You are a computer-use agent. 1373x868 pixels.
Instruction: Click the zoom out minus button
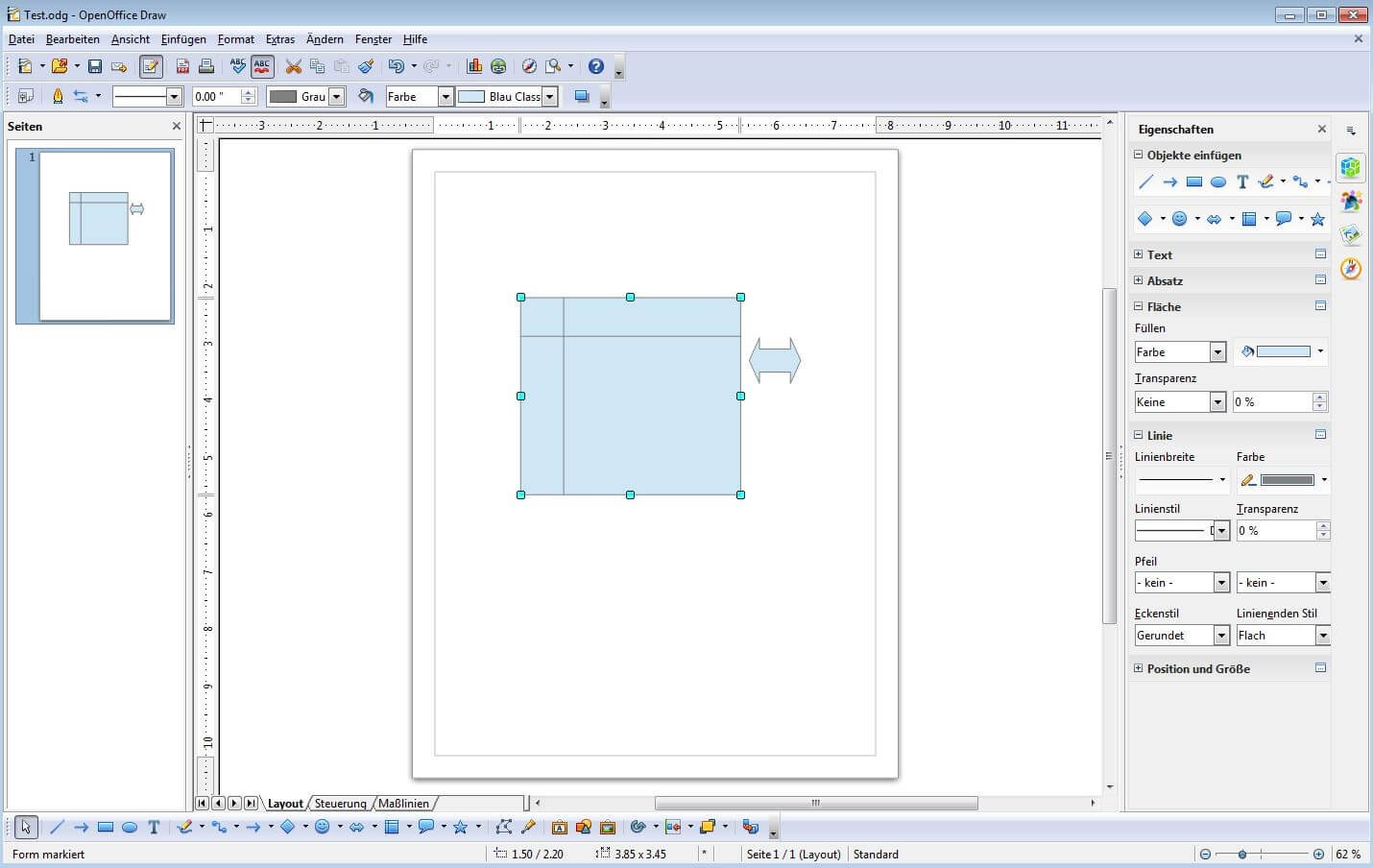(1205, 854)
